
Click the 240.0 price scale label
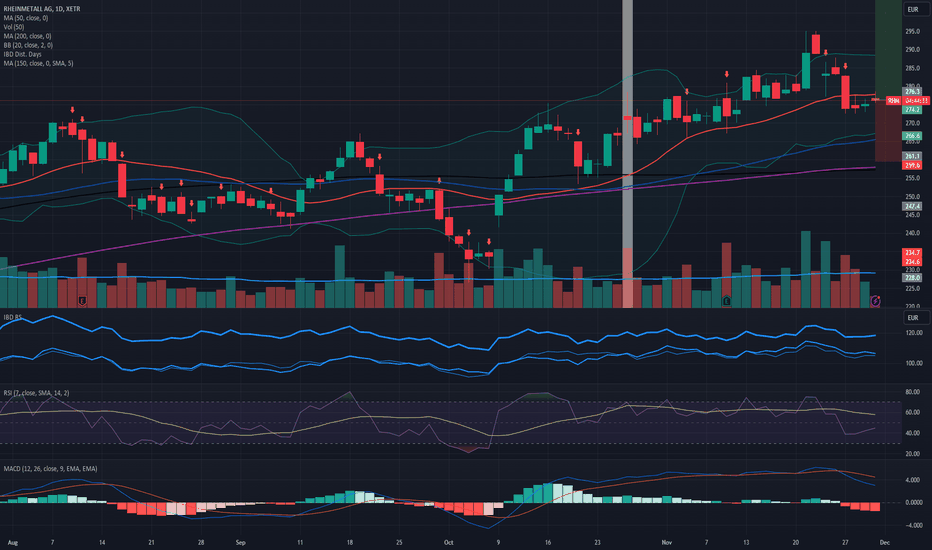[x=912, y=233]
